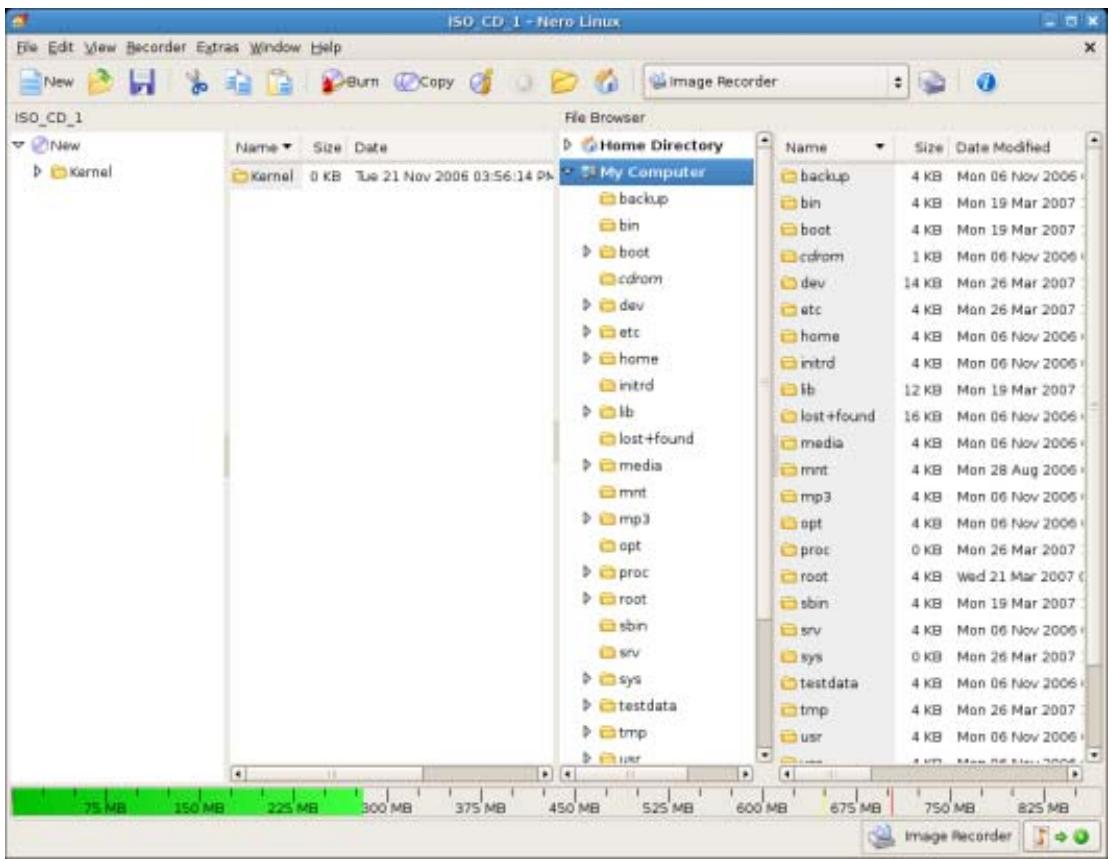
Task: Select the mp3 folder icon in file list
Action: tap(789, 497)
